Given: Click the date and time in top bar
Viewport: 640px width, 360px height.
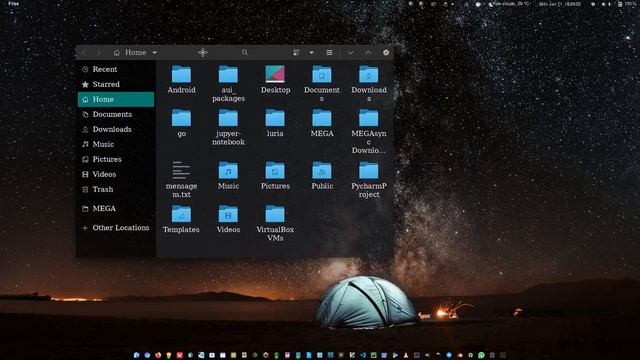Looking at the screenshot, I should pyautogui.click(x=560, y=4).
